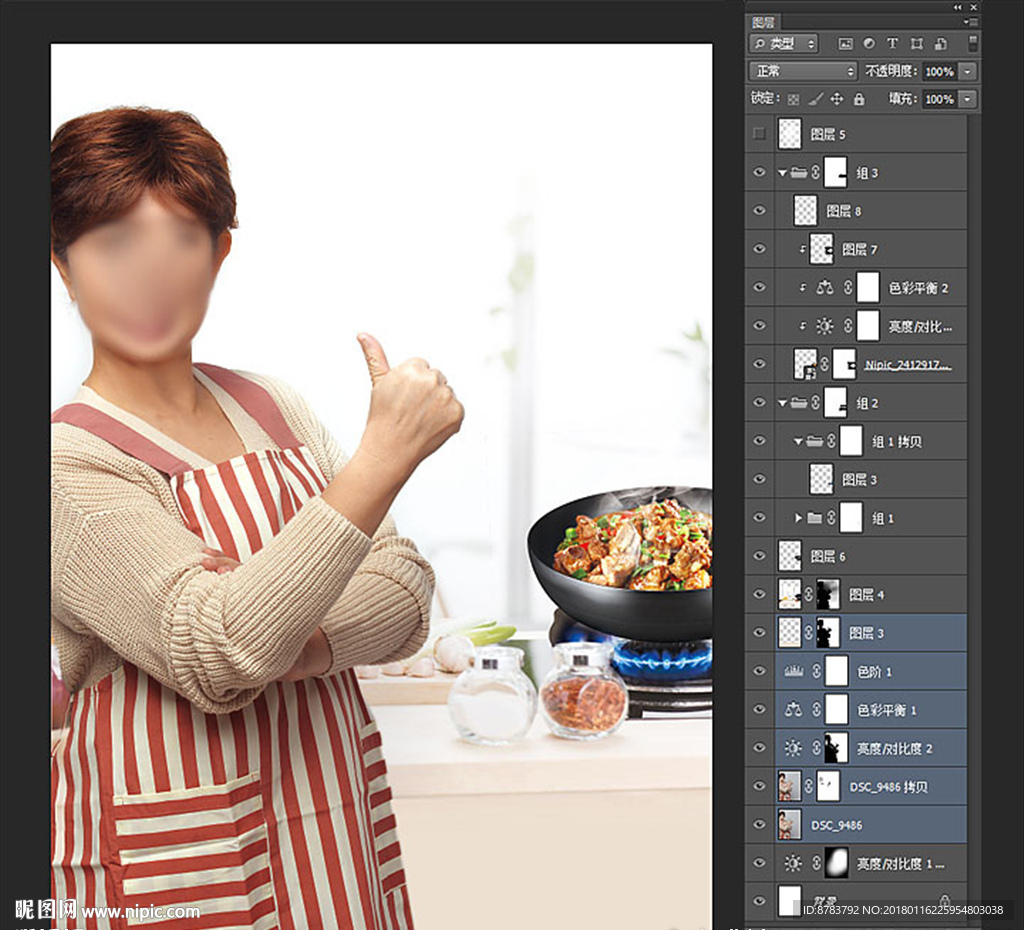Click the 不透明度 100% value field
The height and width of the screenshot is (930, 1024).
point(940,71)
